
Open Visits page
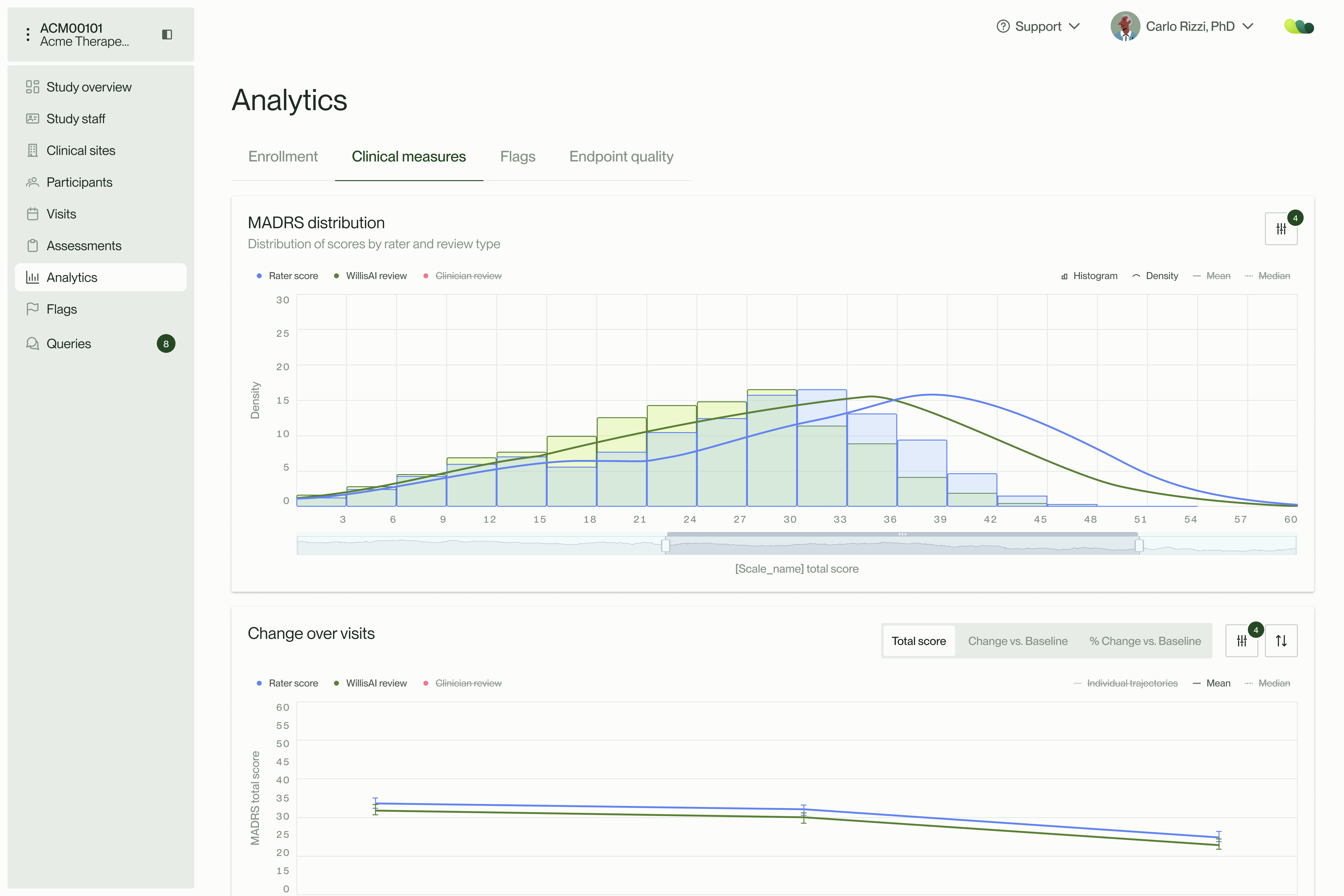101,214
